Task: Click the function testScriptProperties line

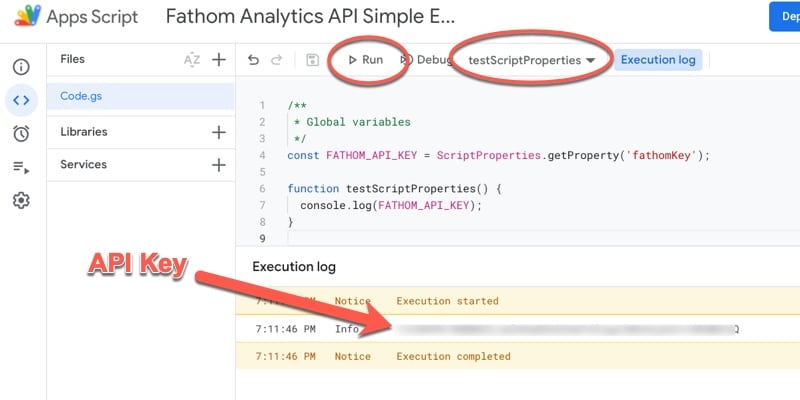Action: (x=394, y=189)
